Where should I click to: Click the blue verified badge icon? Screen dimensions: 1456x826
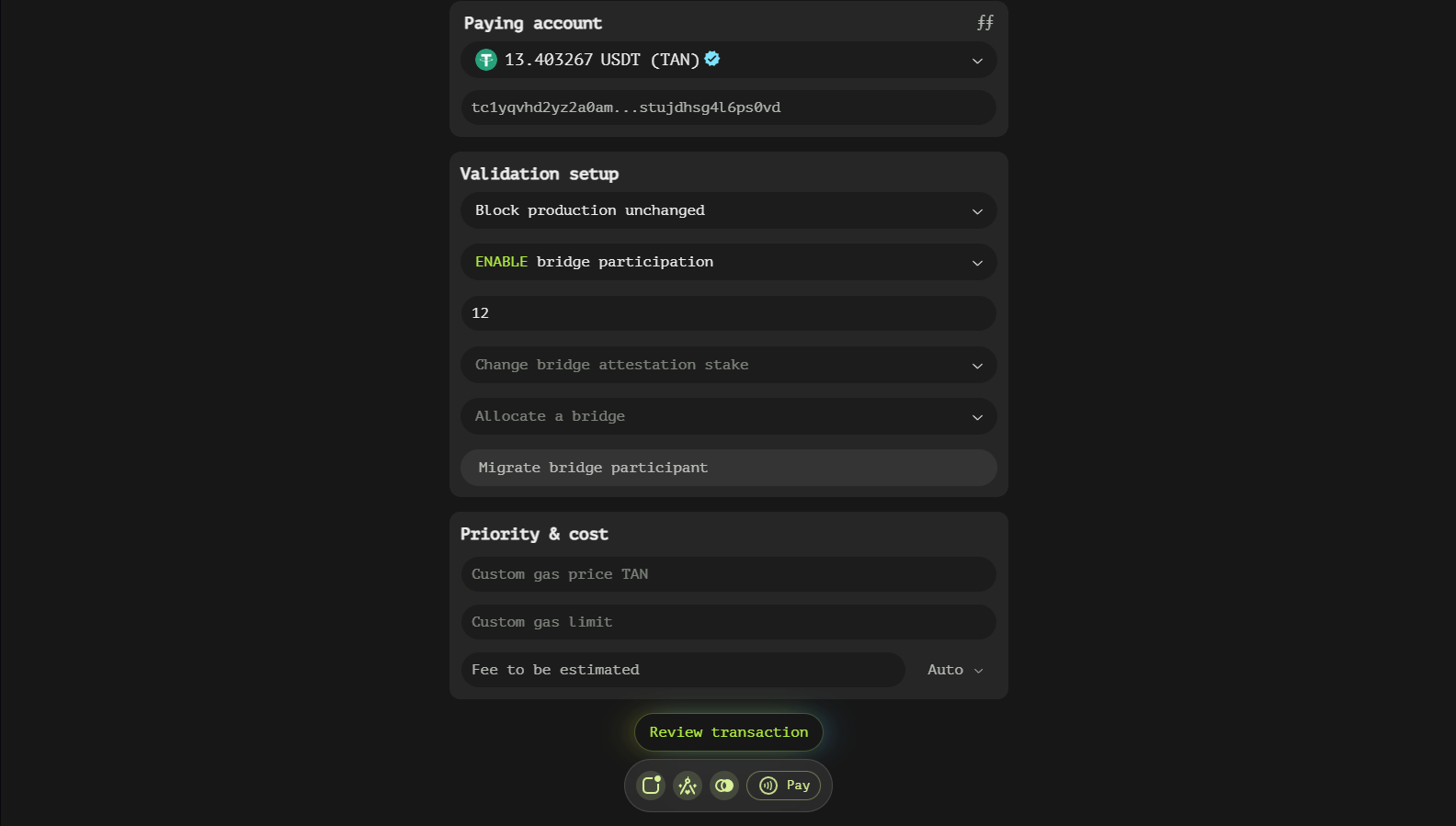(x=712, y=59)
